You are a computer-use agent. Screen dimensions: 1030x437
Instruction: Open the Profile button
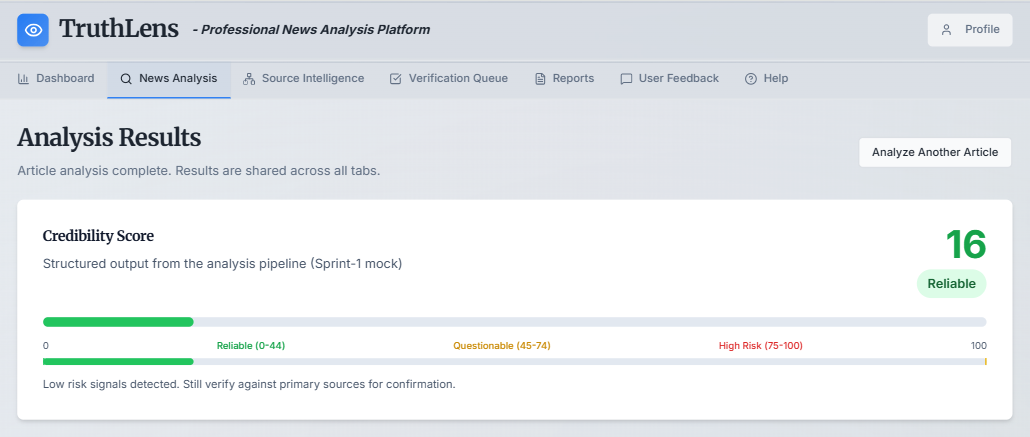(x=970, y=30)
